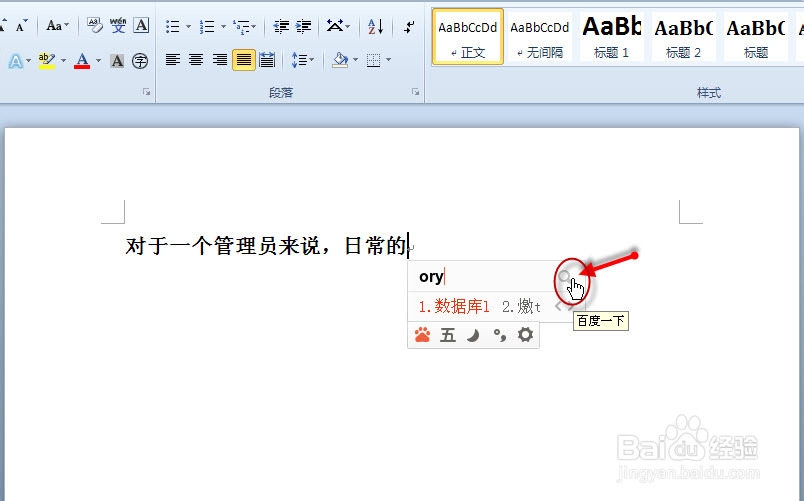
Task: Click the '样式' group label
Action: pyautogui.click(x=709, y=93)
